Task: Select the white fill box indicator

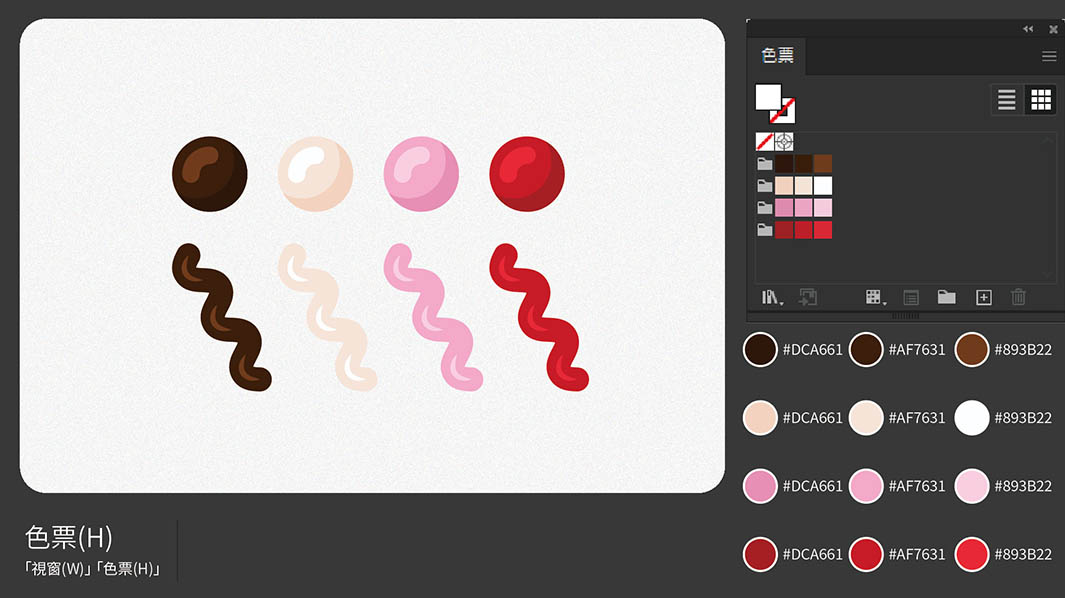Action: (x=768, y=97)
